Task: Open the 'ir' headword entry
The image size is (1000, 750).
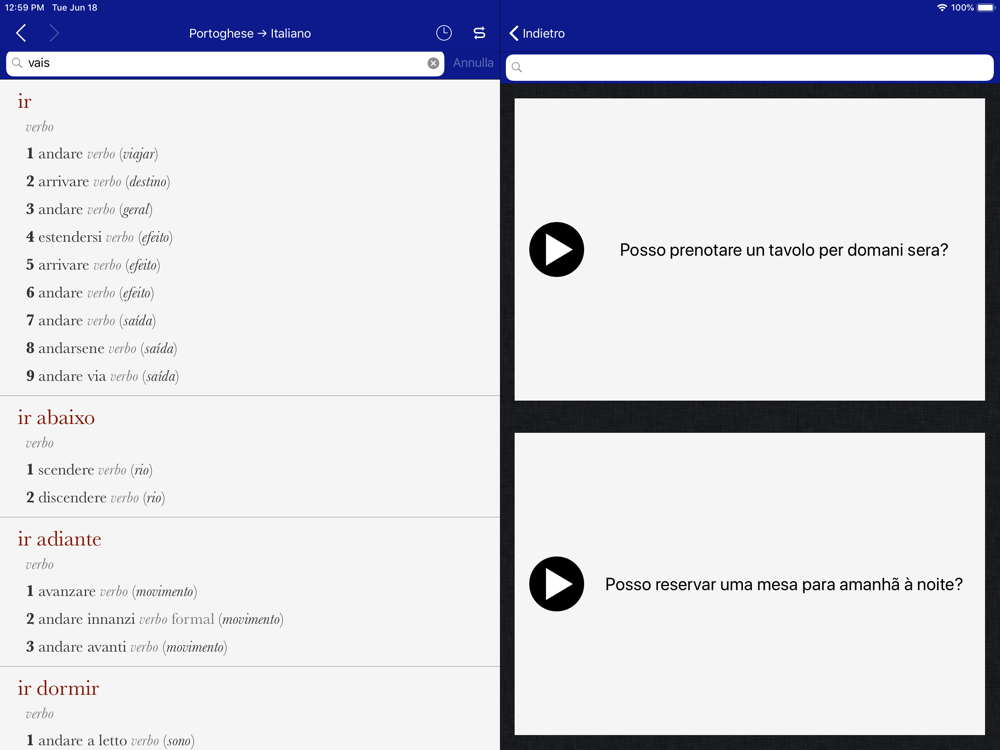Action: [24, 101]
